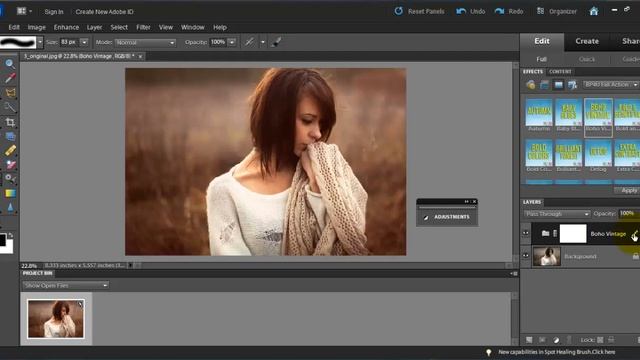Open the brush Size slider dropdown

(84, 42)
